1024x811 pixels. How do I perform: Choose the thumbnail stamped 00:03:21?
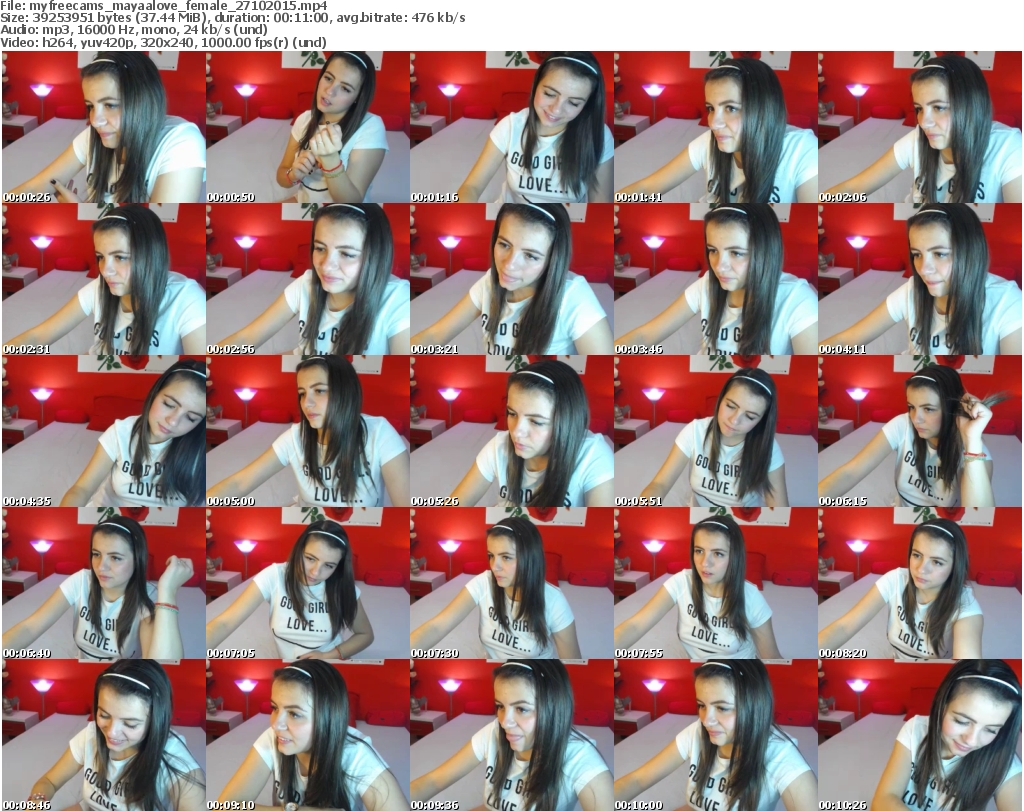tap(512, 279)
